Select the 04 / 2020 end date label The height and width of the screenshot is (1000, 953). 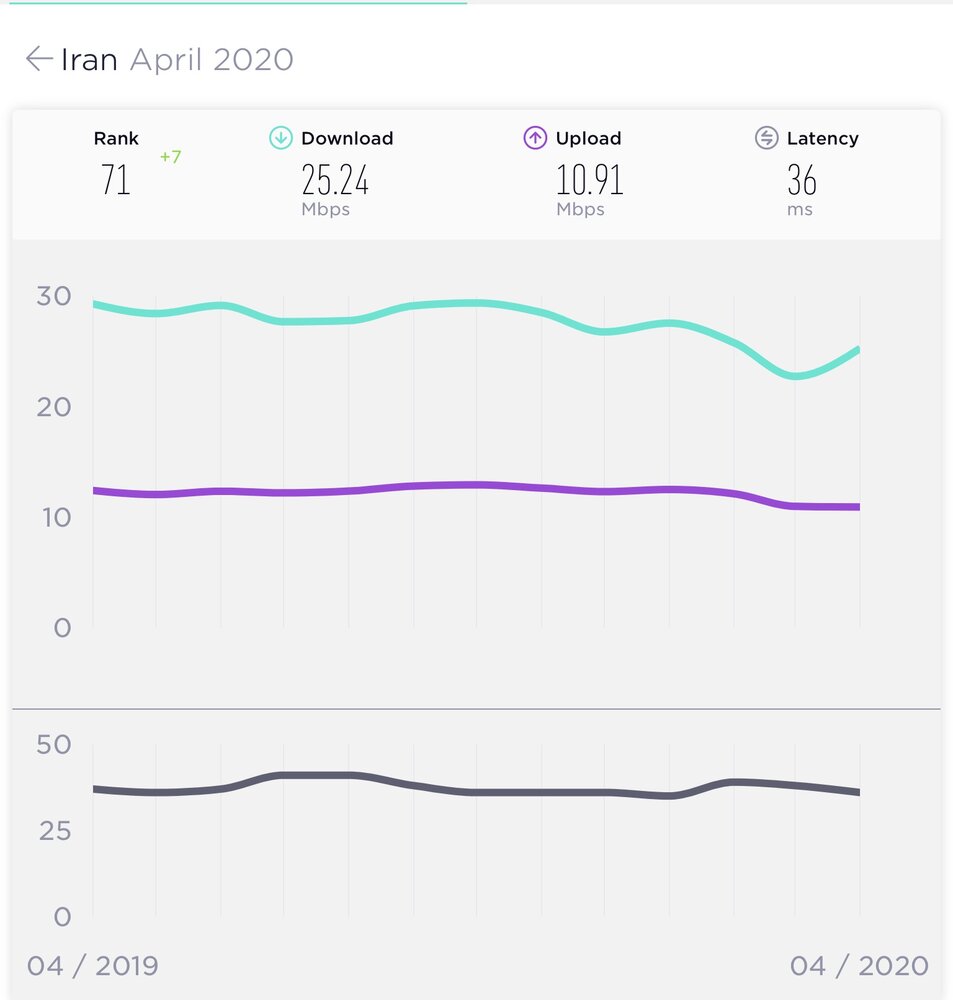pyautogui.click(x=859, y=966)
